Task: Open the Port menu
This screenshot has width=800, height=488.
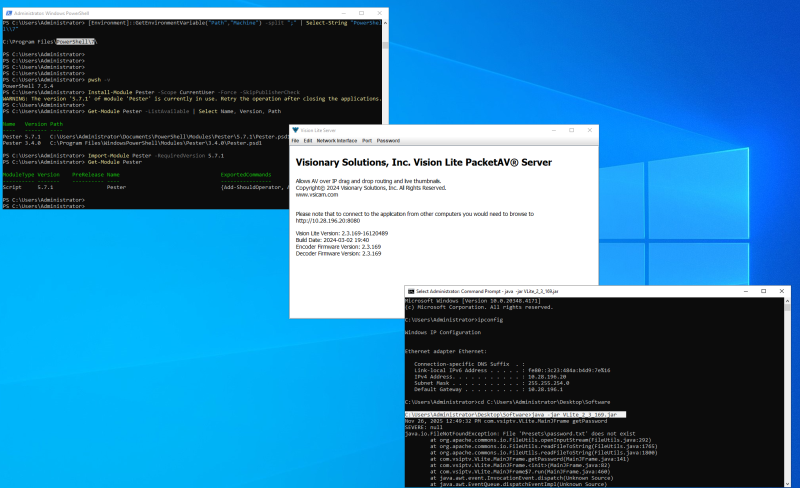Action: pos(367,141)
